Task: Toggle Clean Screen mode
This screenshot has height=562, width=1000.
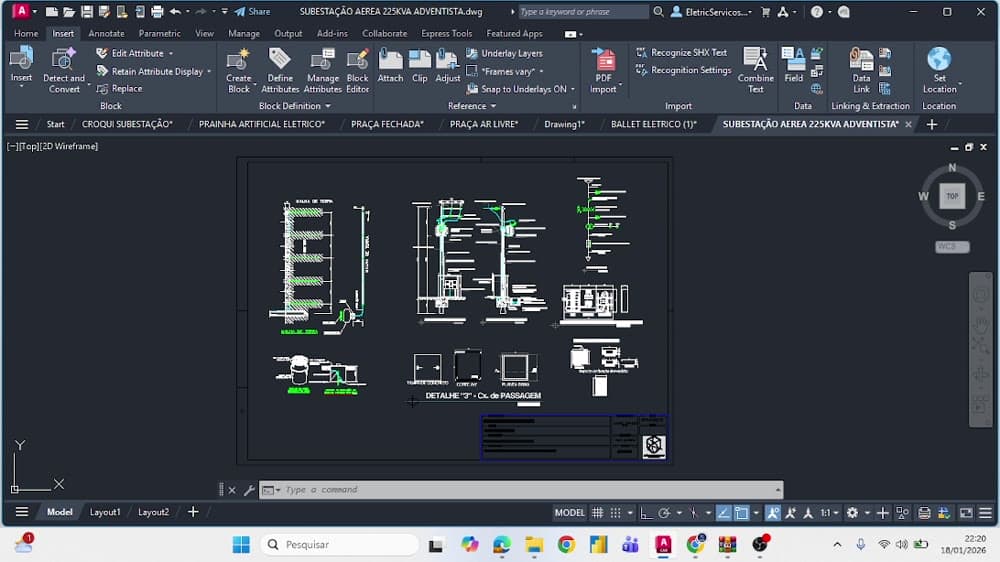Action: pyautogui.click(x=966, y=512)
